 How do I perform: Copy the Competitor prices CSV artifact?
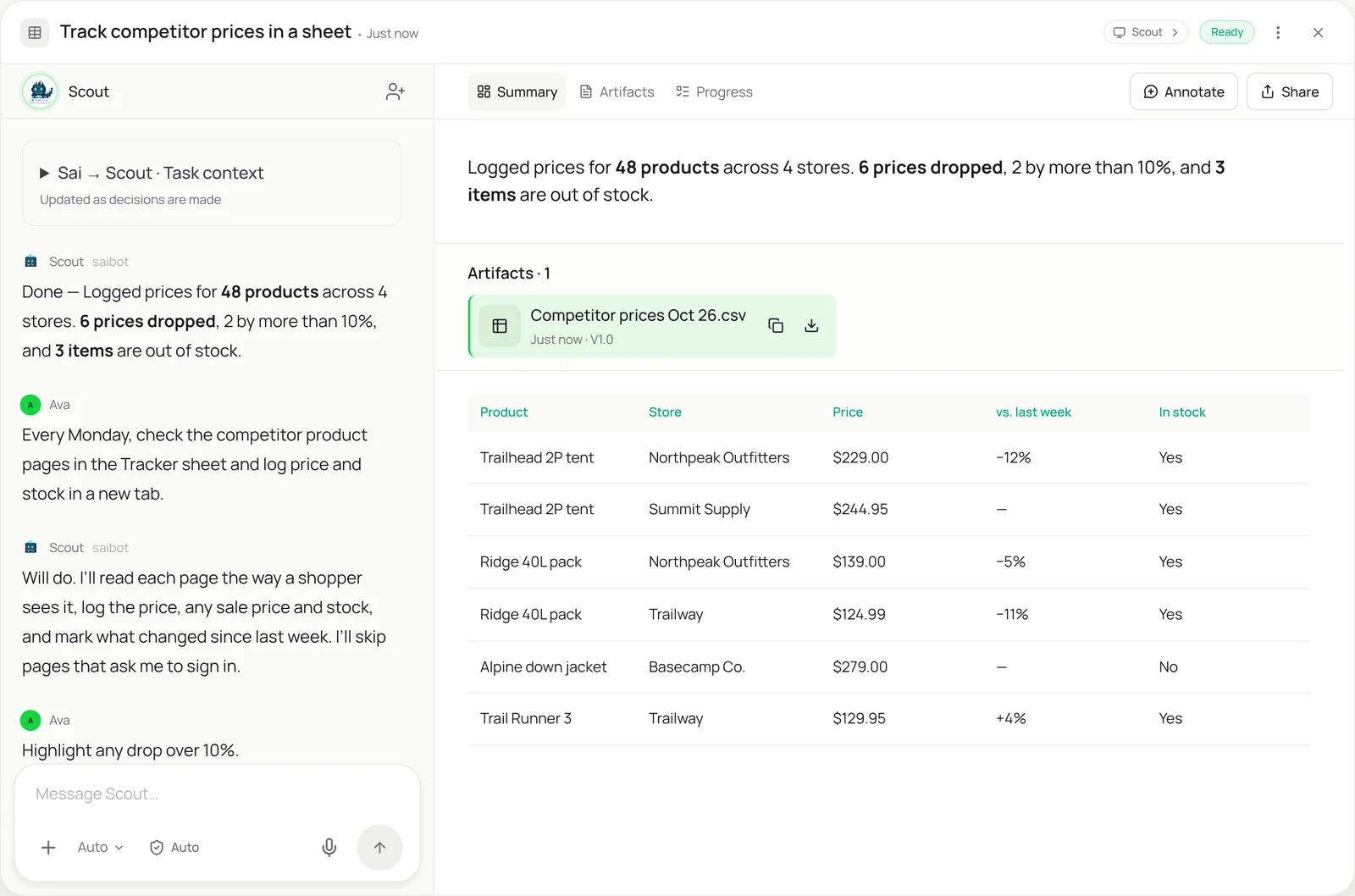pyautogui.click(x=776, y=326)
